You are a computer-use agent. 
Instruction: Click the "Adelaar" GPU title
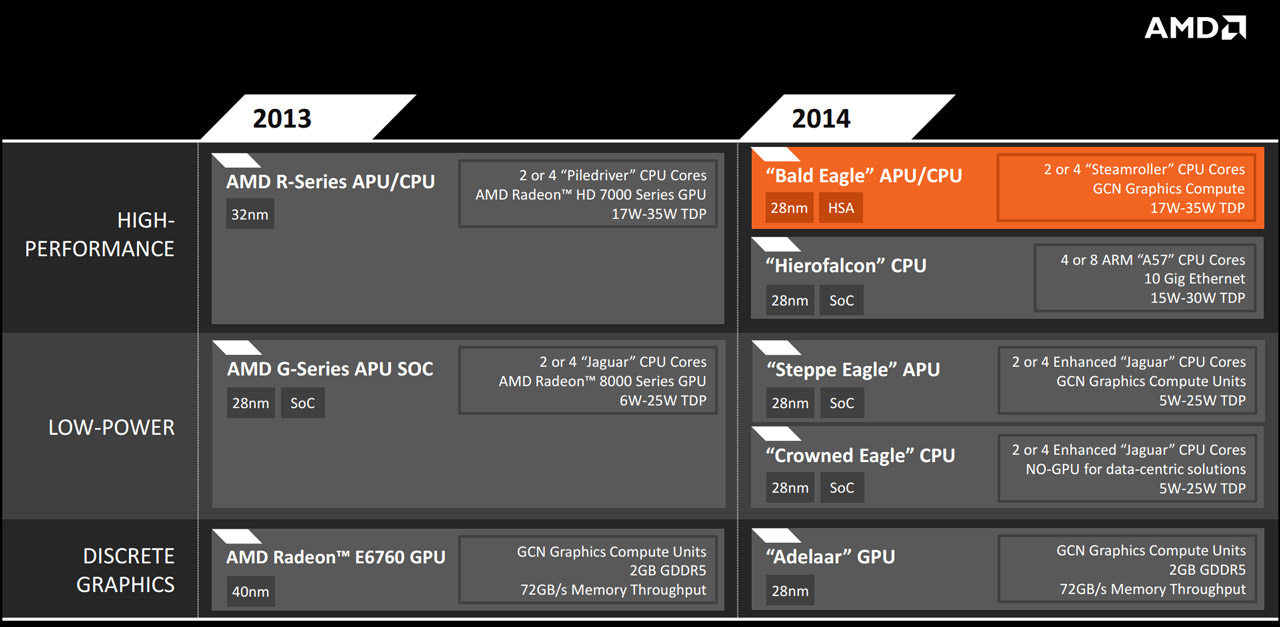(x=830, y=556)
